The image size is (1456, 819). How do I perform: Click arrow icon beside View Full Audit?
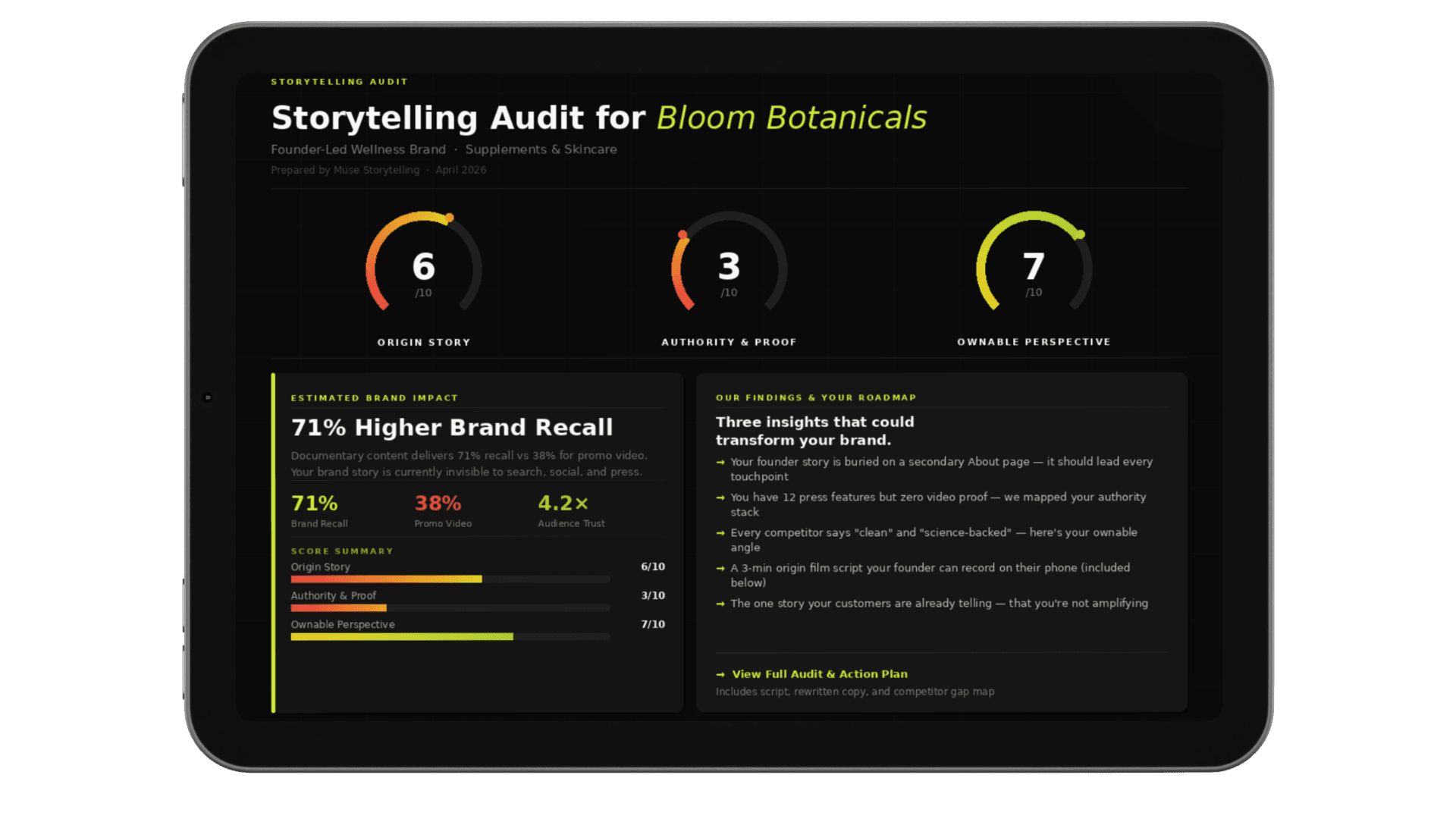click(x=720, y=674)
